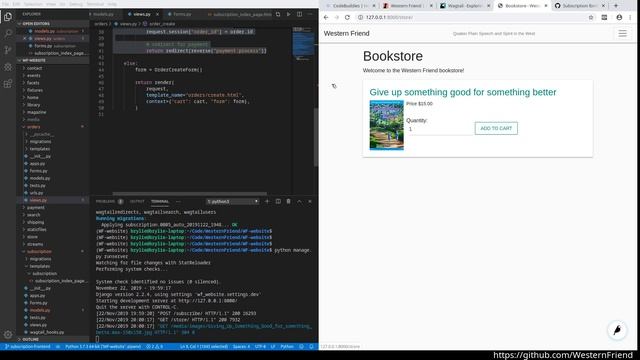Screen dimensions: 640x360
Task: Show the OUTPUT panel tab
Action: click(137, 201)
